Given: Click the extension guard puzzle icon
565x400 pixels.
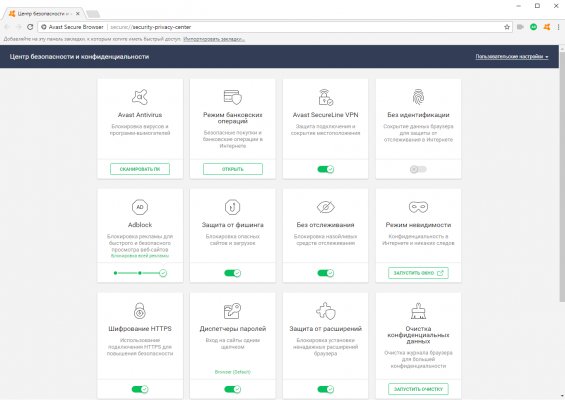Looking at the screenshot, I should [325, 311].
